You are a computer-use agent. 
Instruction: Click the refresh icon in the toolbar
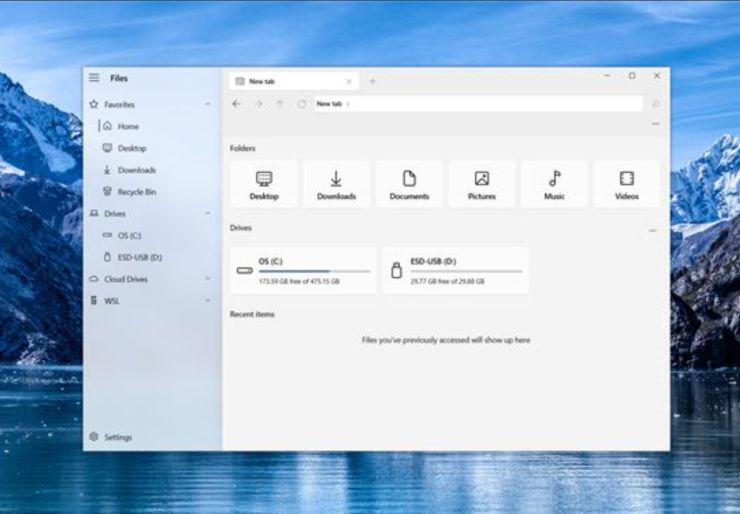click(x=301, y=104)
